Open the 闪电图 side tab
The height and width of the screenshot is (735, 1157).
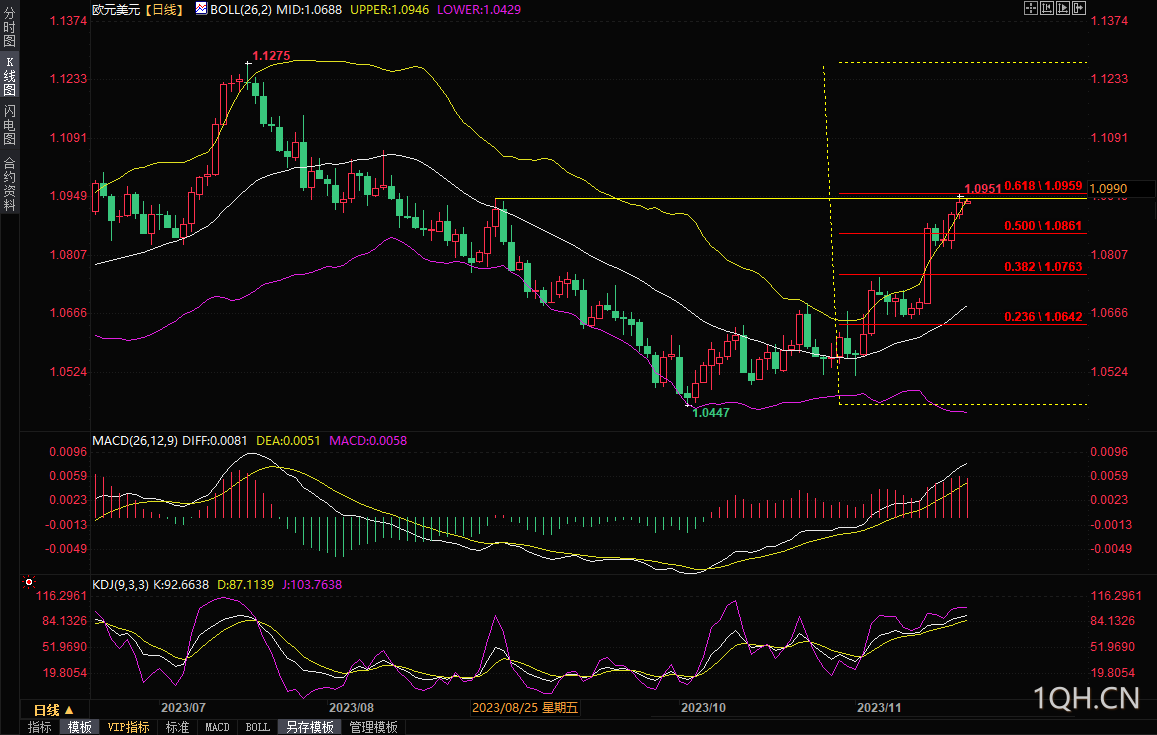click(x=9, y=125)
